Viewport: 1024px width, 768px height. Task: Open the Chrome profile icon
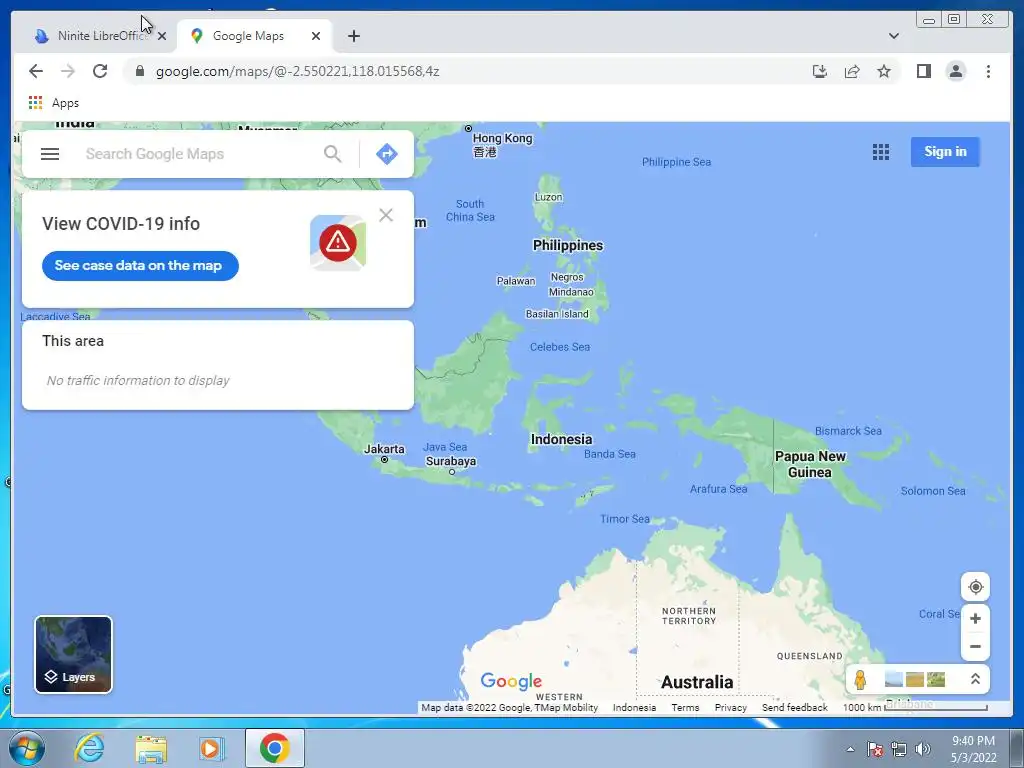pos(955,71)
